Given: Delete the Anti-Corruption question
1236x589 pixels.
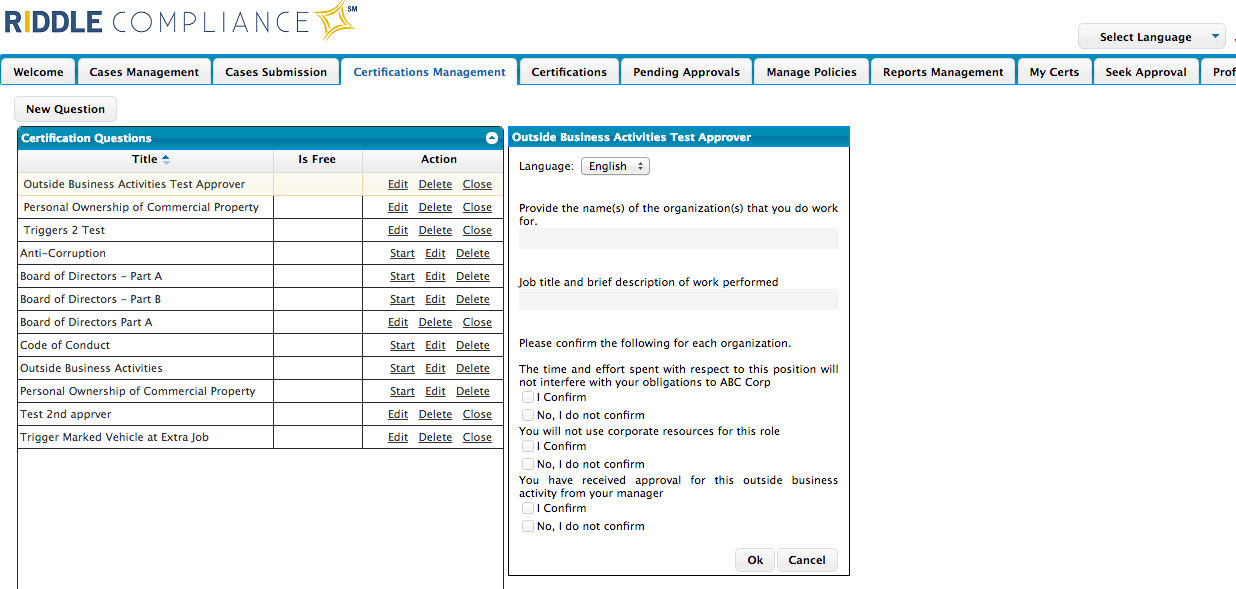Looking at the screenshot, I should coord(473,253).
